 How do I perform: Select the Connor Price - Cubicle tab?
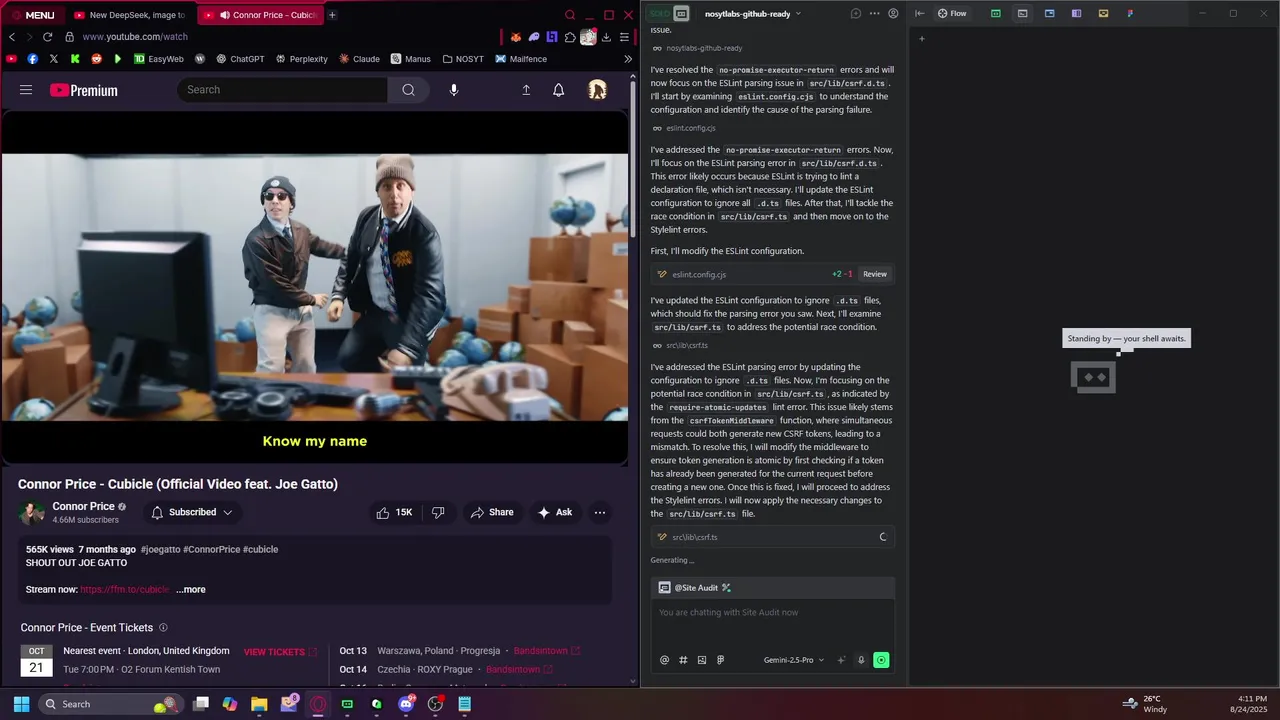point(259,15)
